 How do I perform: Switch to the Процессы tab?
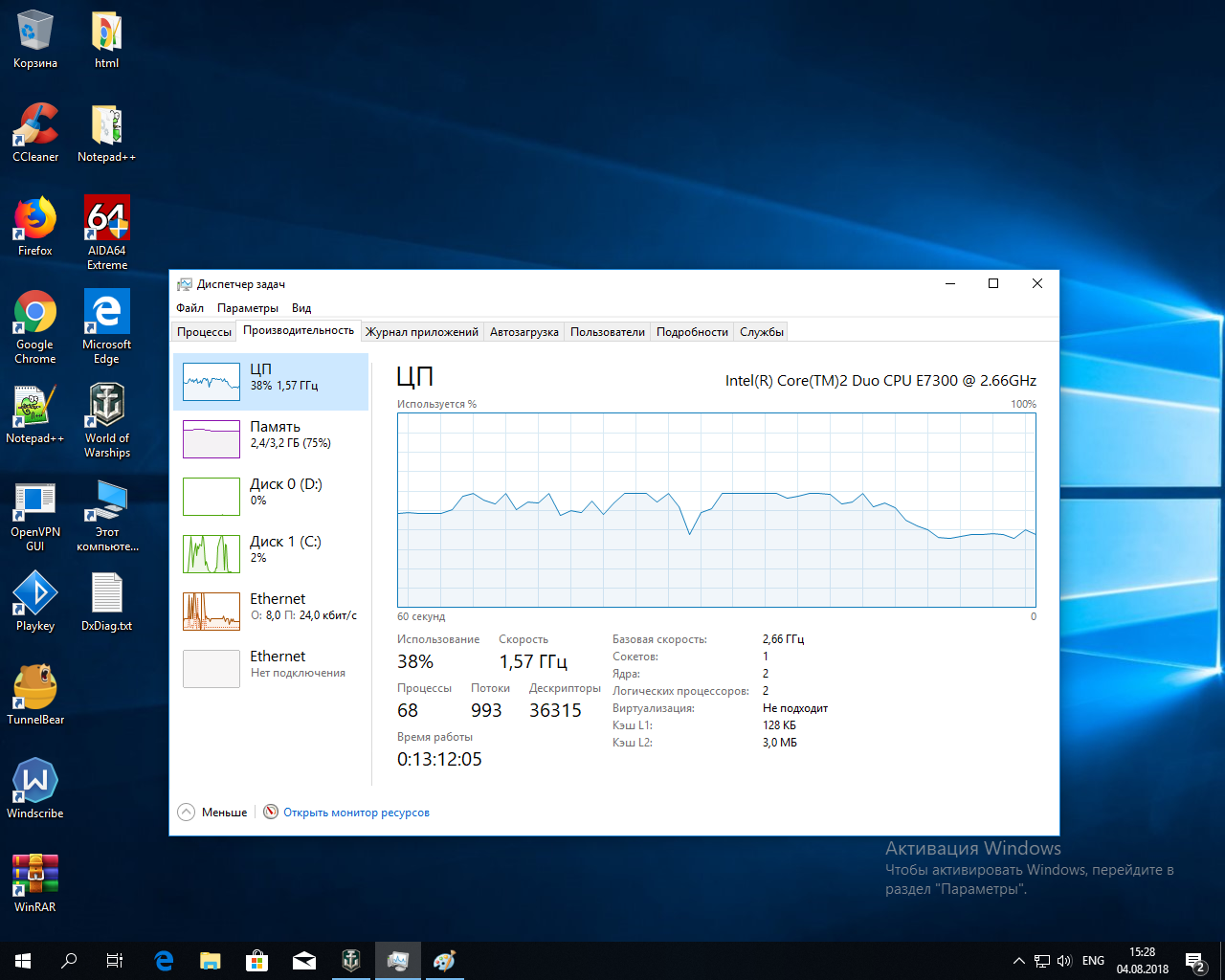click(204, 332)
